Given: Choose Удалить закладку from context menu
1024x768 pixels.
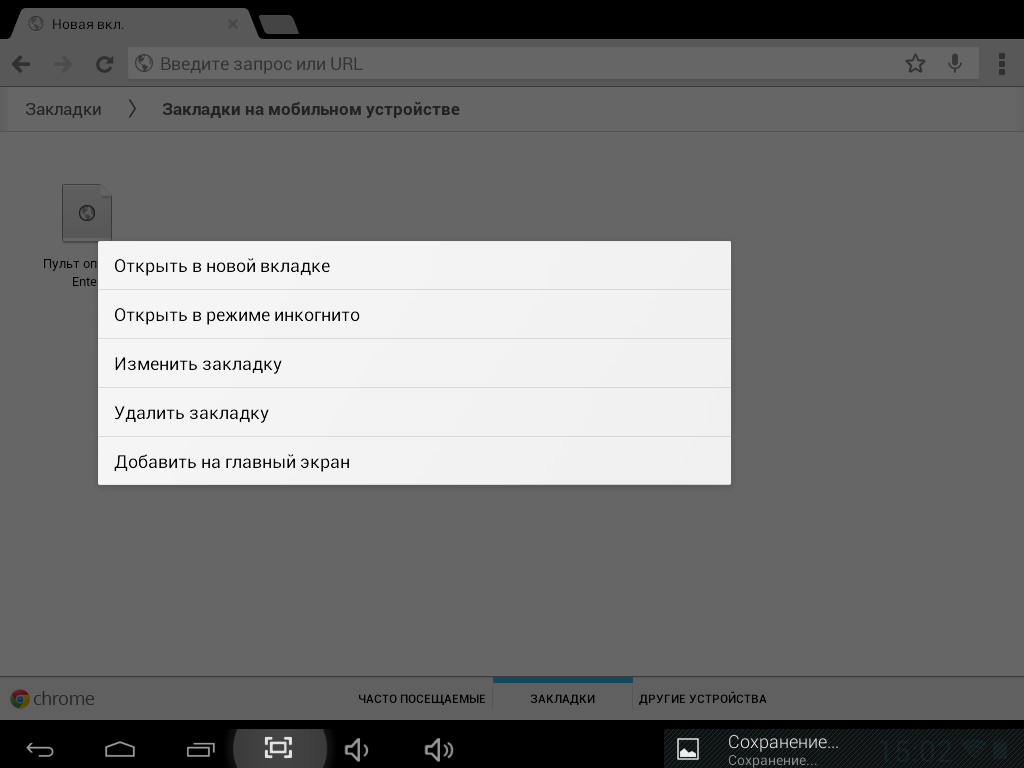Looking at the screenshot, I should click(x=414, y=413).
